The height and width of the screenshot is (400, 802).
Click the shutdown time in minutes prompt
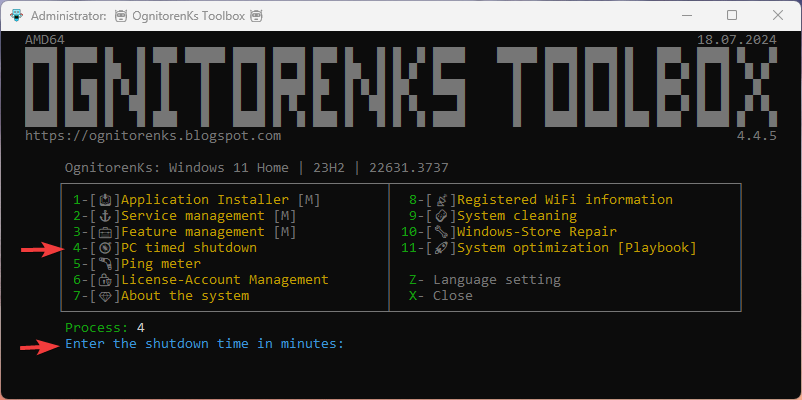click(205, 343)
